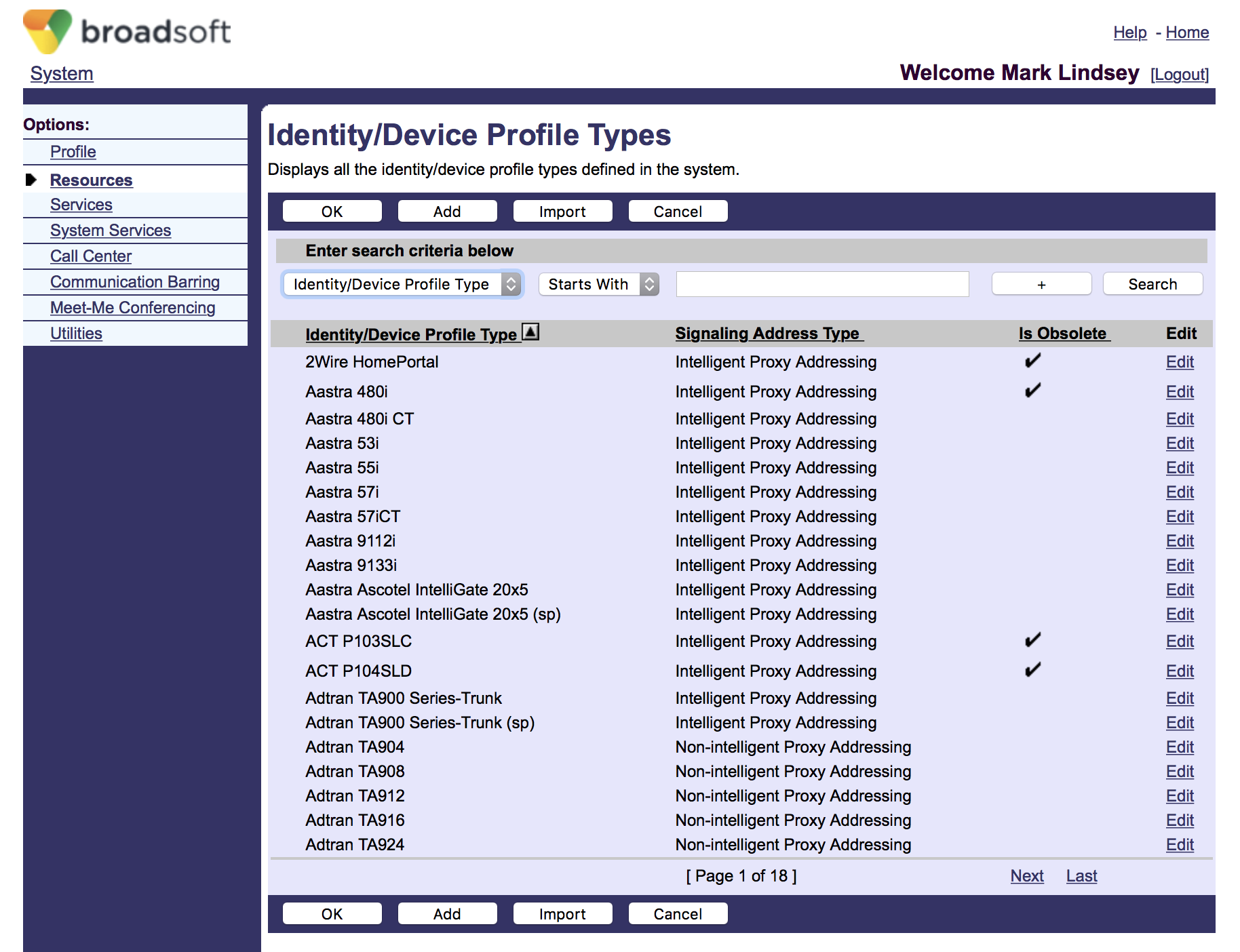Open the Identity/Device Profile Type search dropdown

[402, 284]
